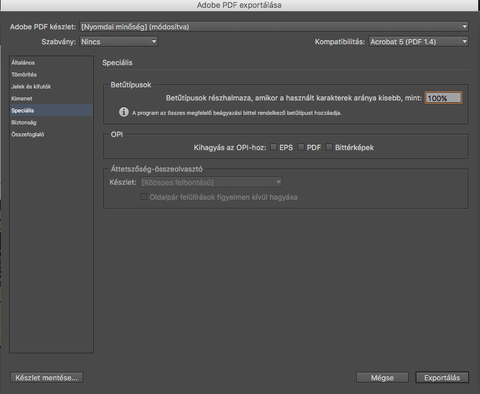Open the Szabvány dropdown showing Nincs
This screenshot has height=394, width=480.
pyautogui.click(x=118, y=42)
